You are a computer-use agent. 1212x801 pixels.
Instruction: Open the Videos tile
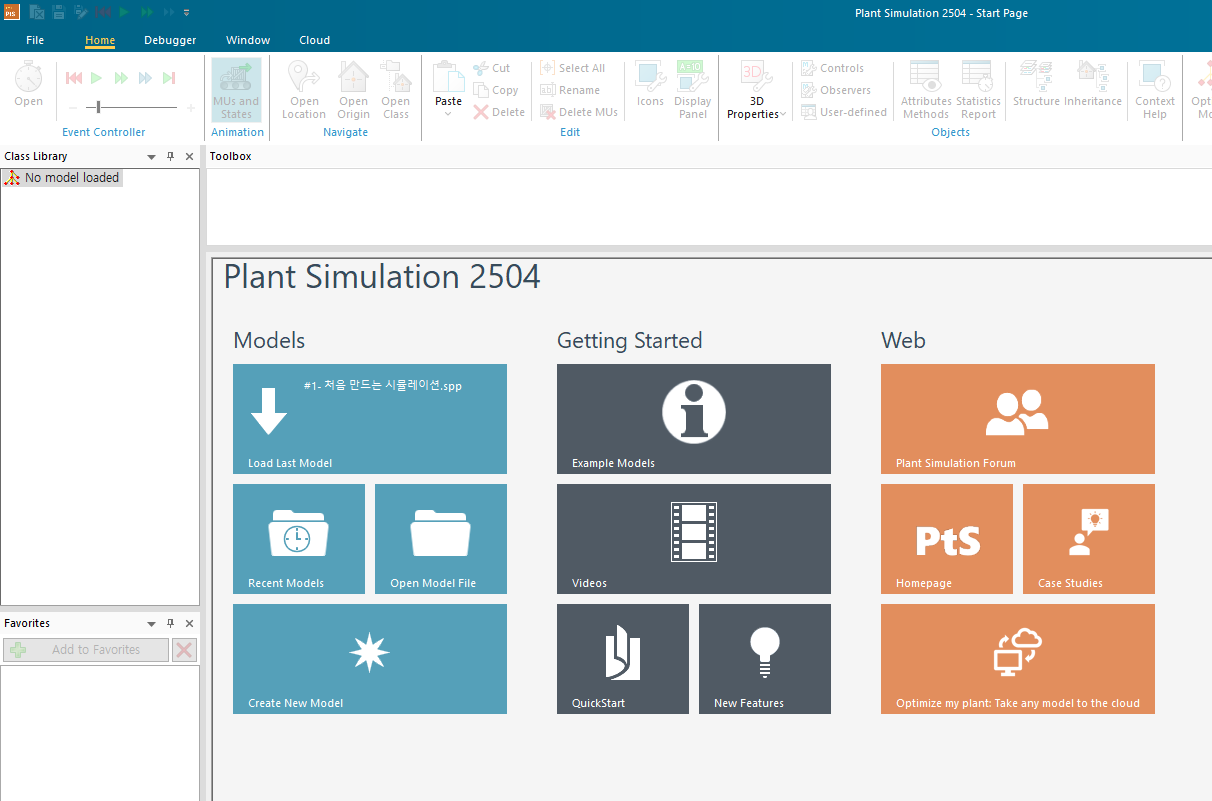[x=694, y=539]
